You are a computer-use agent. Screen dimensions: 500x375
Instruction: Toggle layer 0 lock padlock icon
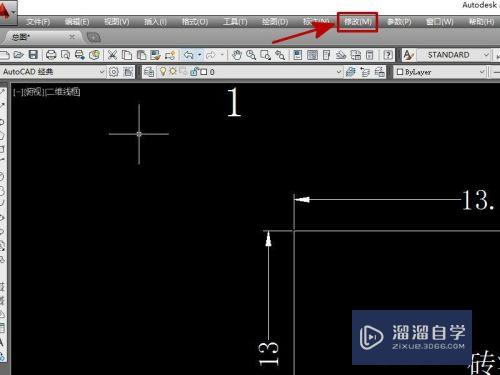point(194,71)
